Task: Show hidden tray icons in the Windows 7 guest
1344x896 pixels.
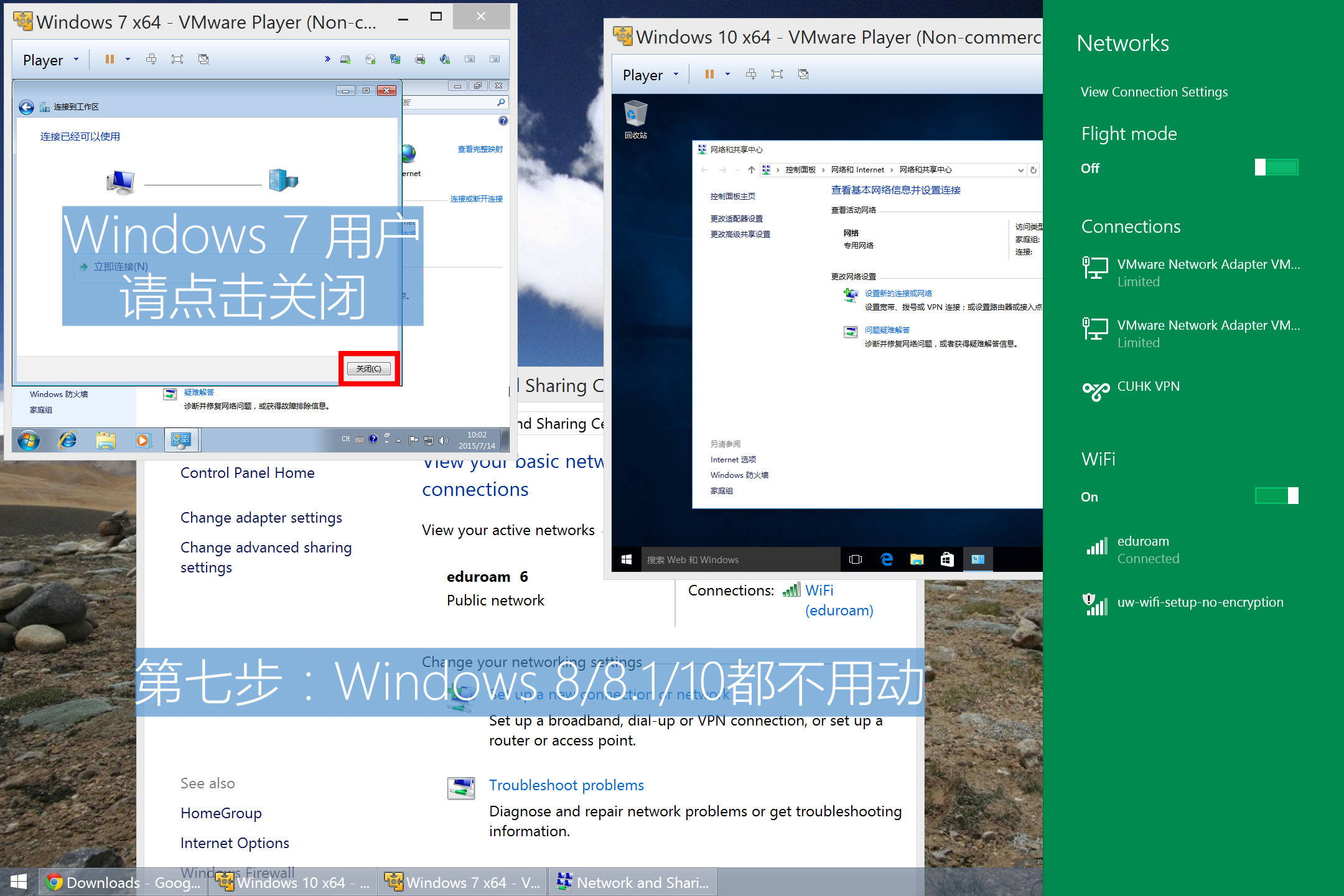Action: tap(398, 441)
